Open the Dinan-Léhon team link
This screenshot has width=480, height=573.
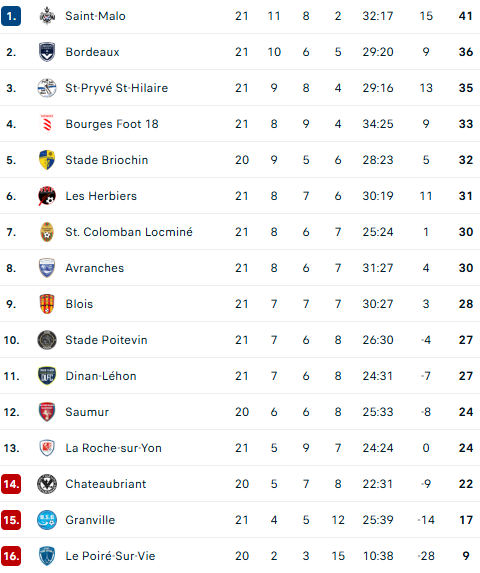(x=101, y=376)
